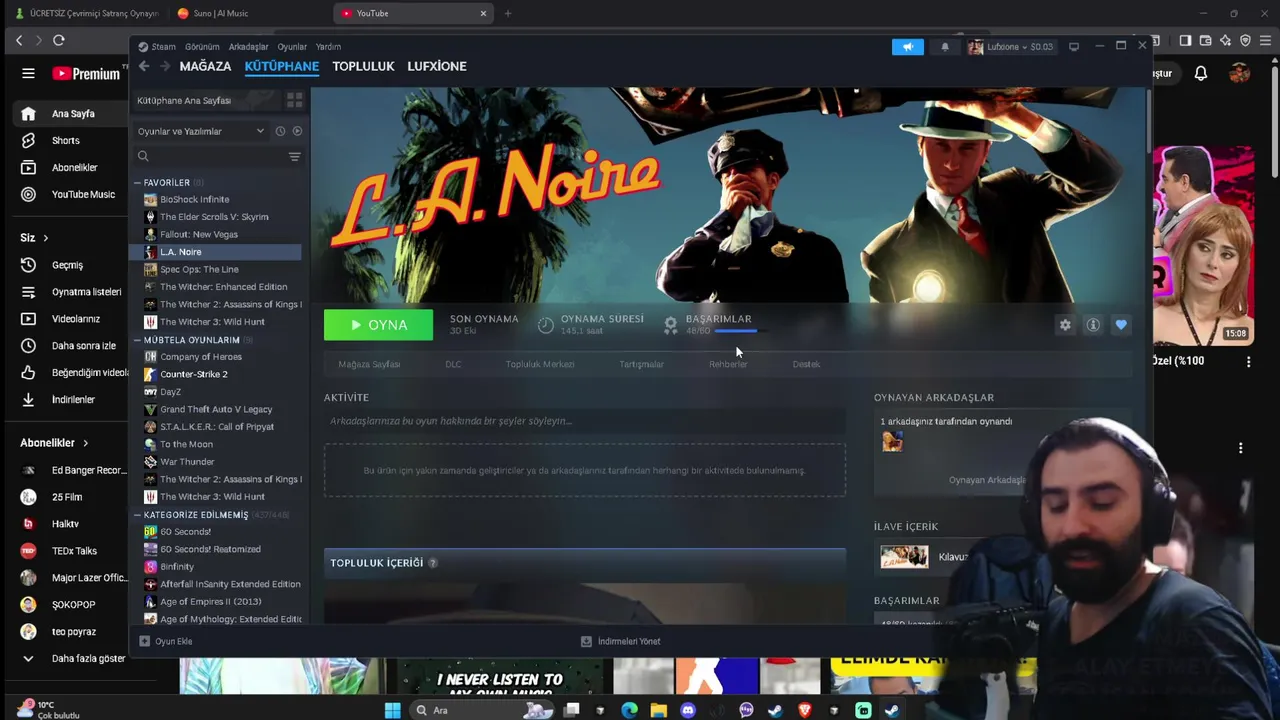This screenshot has width=1280, height=720.
Task: Click the Oyun Ekle plus icon
Action: (x=144, y=641)
